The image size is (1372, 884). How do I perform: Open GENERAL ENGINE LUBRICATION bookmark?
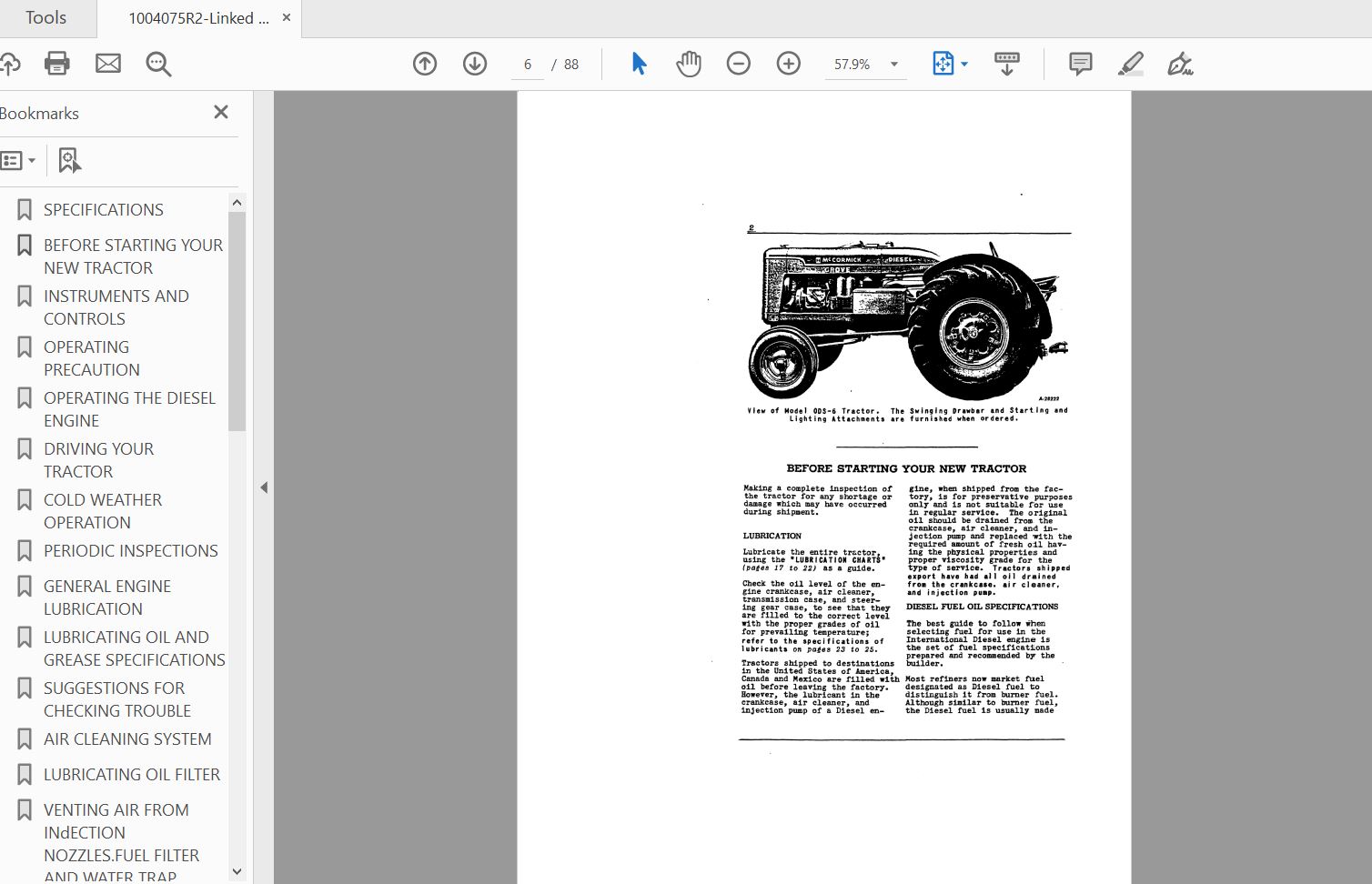[x=107, y=598]
